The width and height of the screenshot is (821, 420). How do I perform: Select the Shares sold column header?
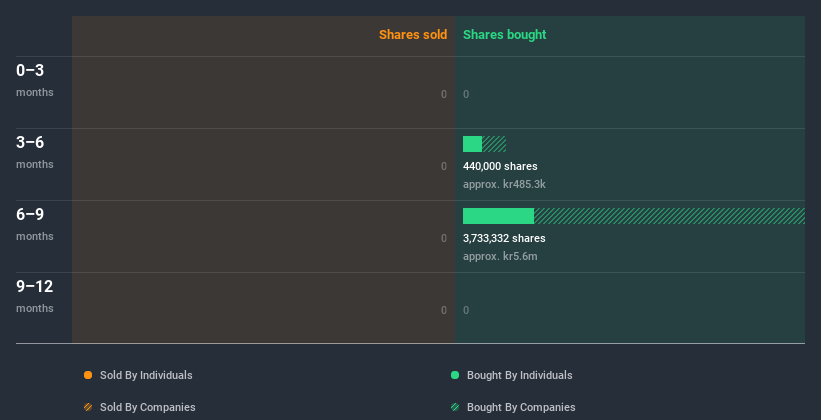[412, 35]
